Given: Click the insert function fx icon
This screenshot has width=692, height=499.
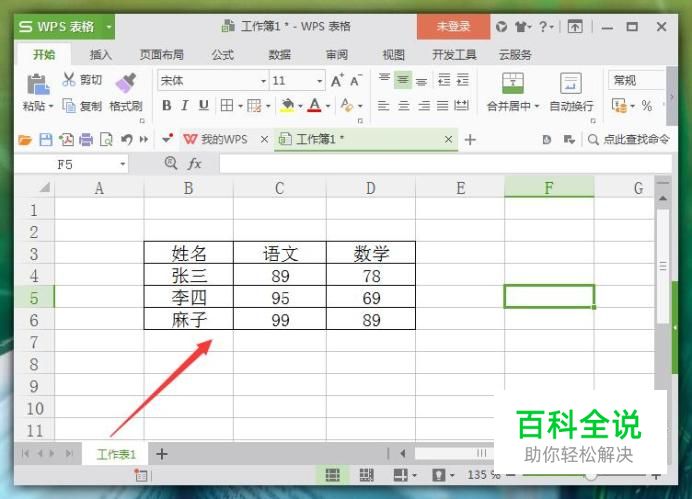Looking at the screenshot, I should (x=195, y=164).
